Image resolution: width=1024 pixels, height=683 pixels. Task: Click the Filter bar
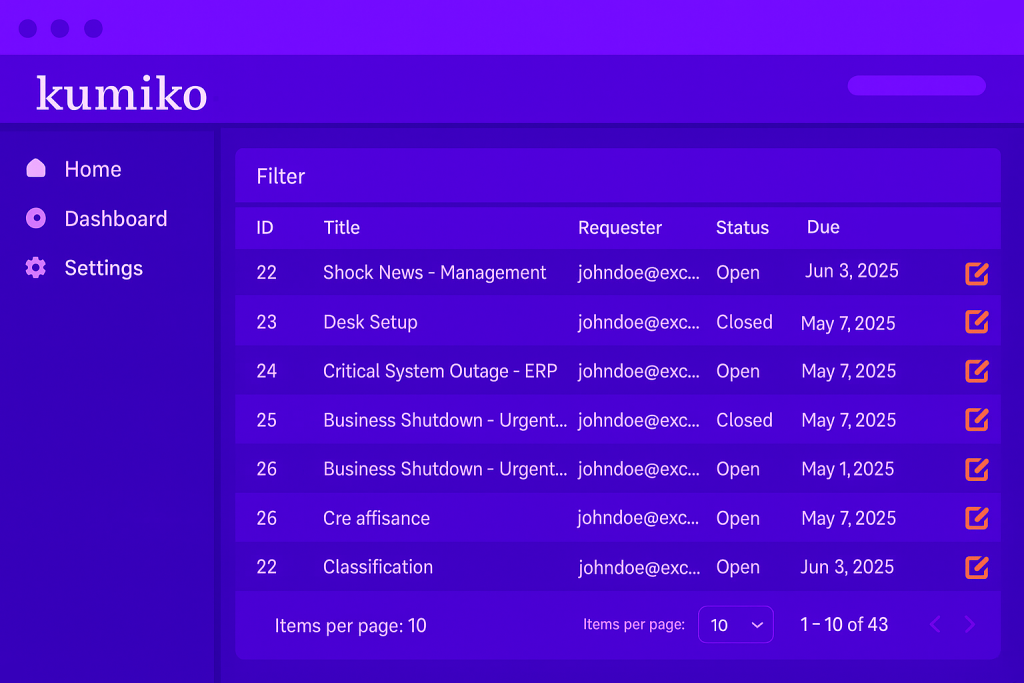point(617,176)
